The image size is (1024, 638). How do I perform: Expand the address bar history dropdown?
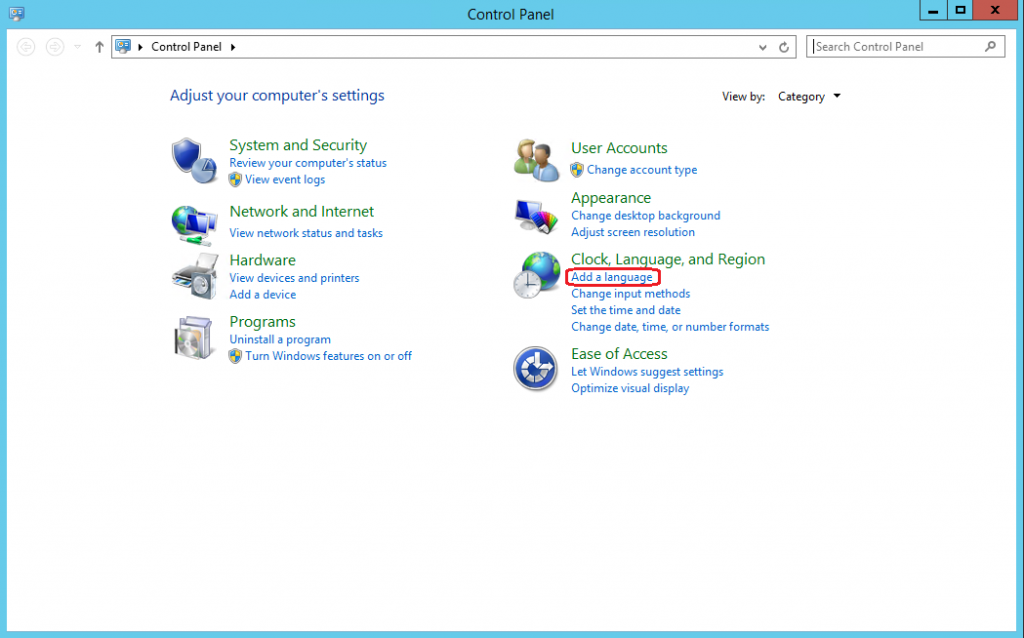tap(762, 47)
